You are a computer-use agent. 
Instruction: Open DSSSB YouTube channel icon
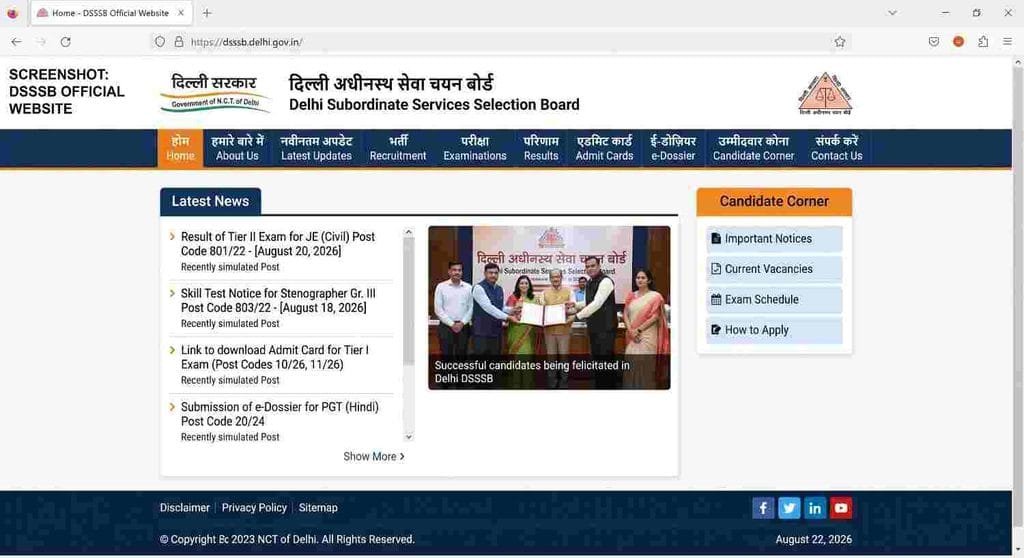tap(841, 508)
